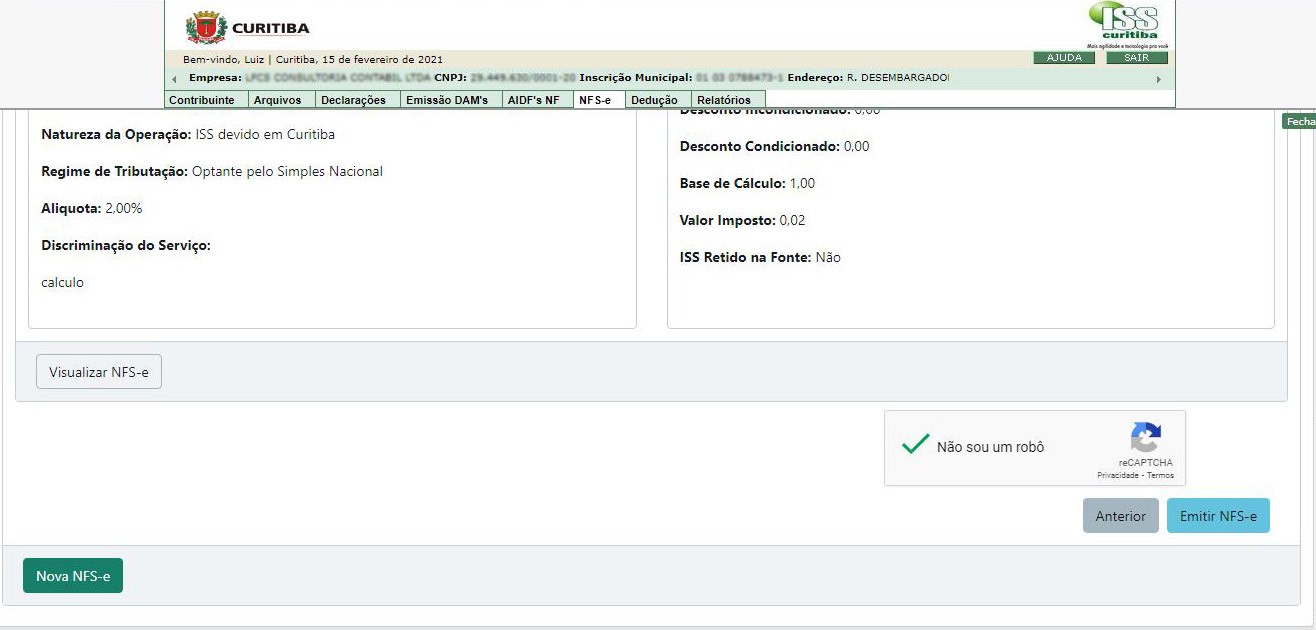This screenshot has width=1316, height=630.
Task: Open the Relatórios menu
Action: 724,100
